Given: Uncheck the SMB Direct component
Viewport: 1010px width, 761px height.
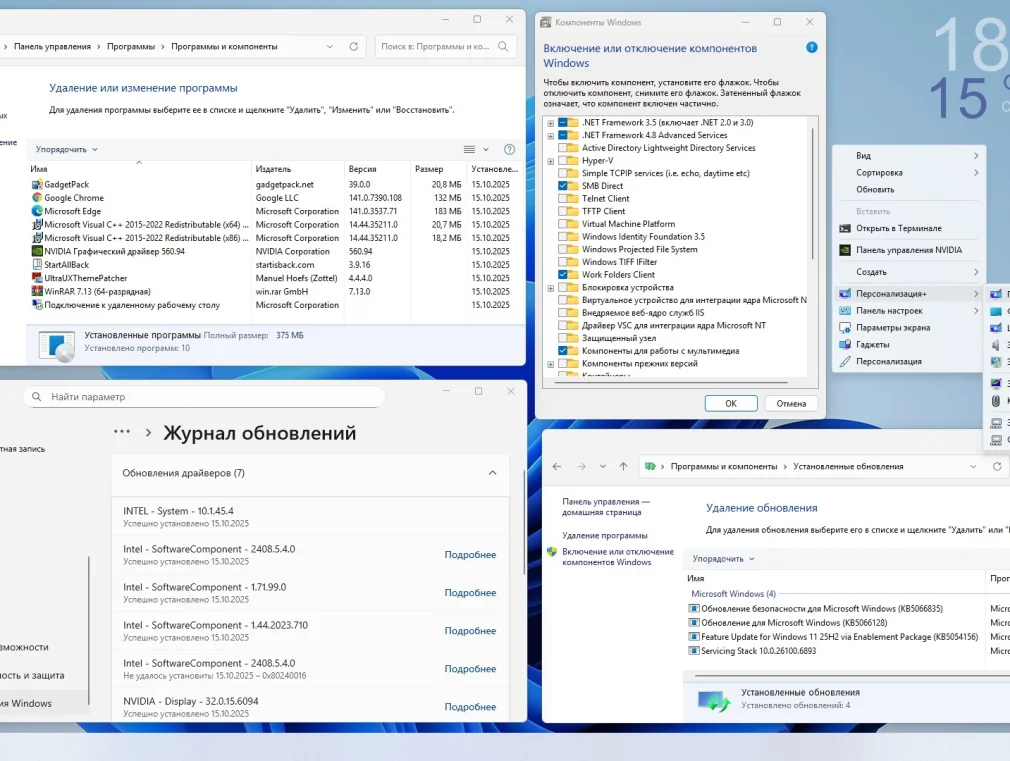Looking at the screenshot, I should click(x=563, y=186).
